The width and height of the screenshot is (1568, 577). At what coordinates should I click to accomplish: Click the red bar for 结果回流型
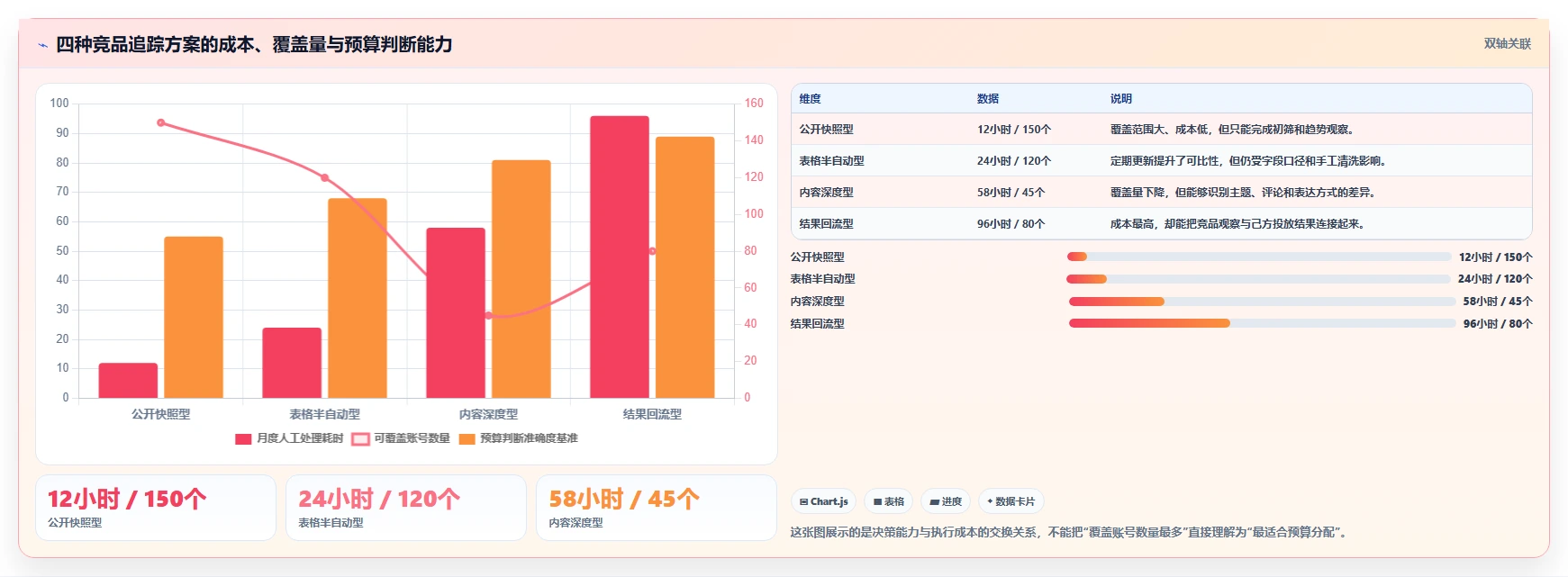[620, 257]
